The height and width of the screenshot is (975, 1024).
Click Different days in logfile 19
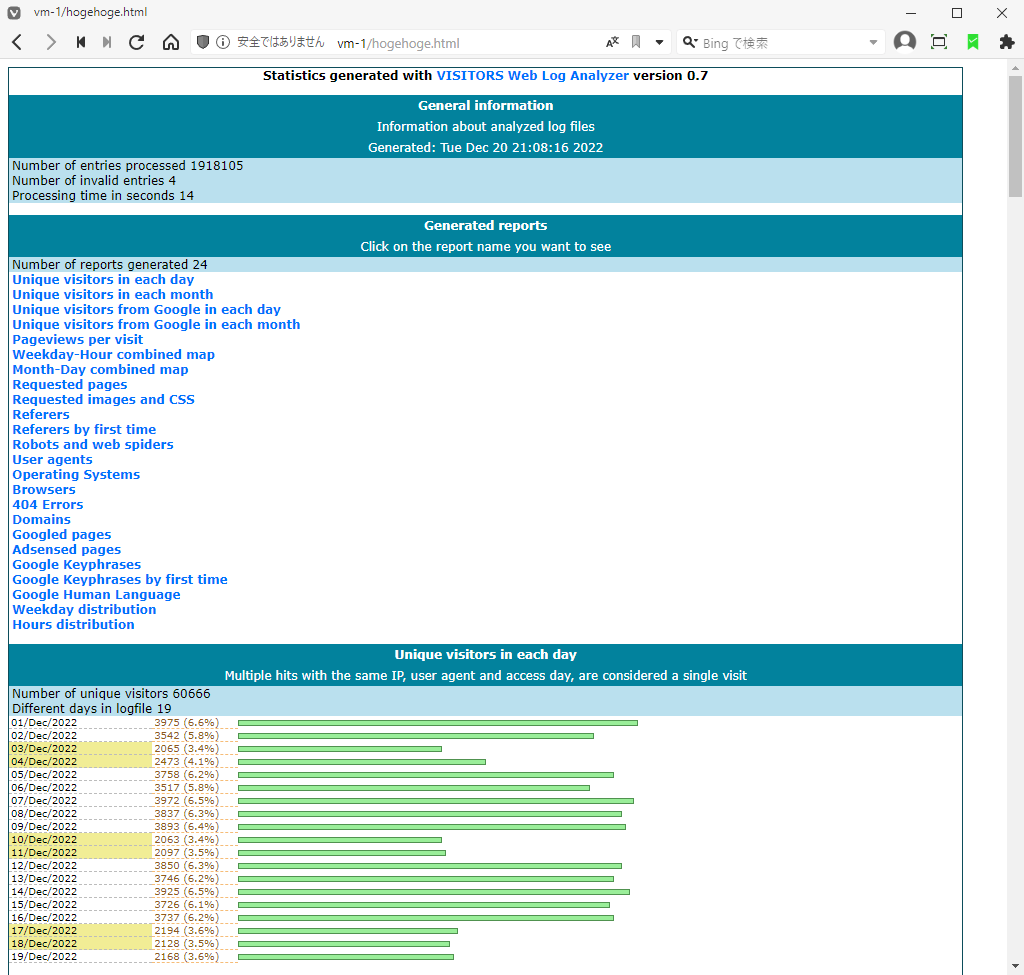tap(91, 709)
